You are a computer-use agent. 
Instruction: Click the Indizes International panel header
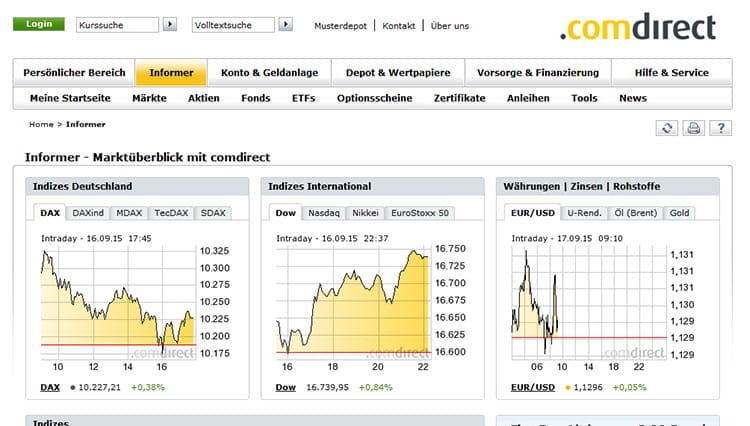click(373, 186)
